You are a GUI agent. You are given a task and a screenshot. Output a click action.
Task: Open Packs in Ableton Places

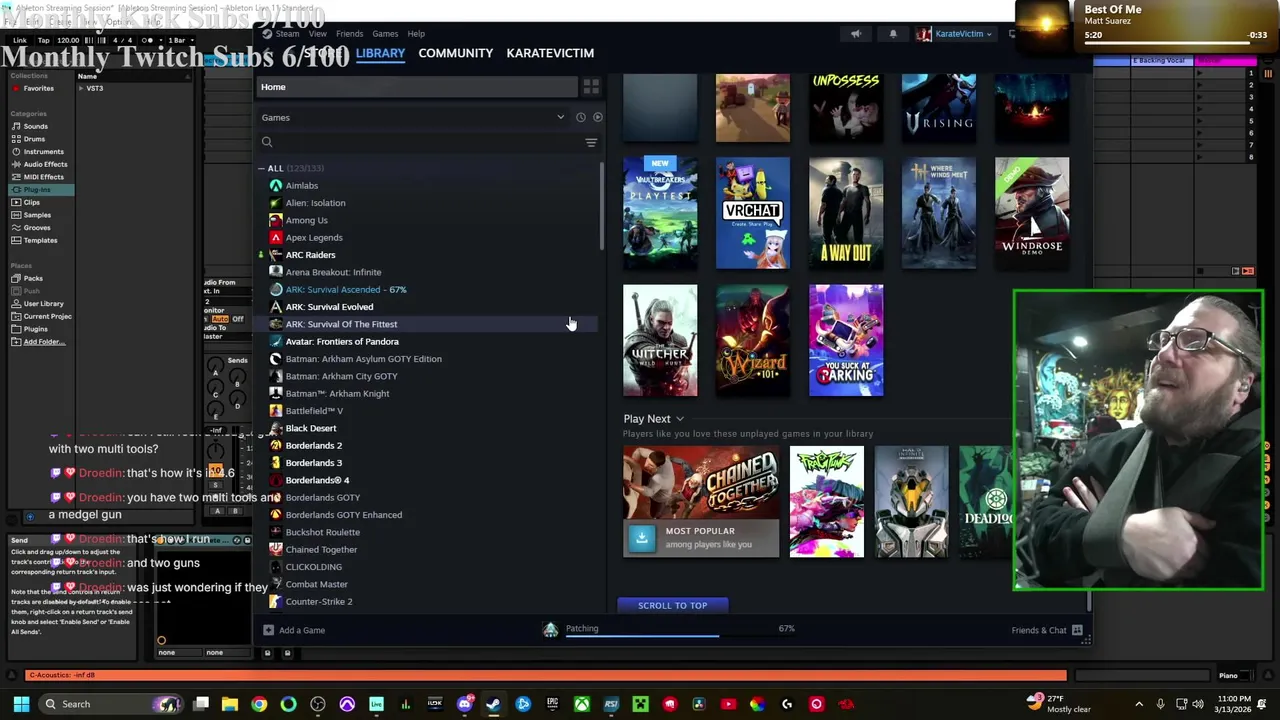point(33,278)
